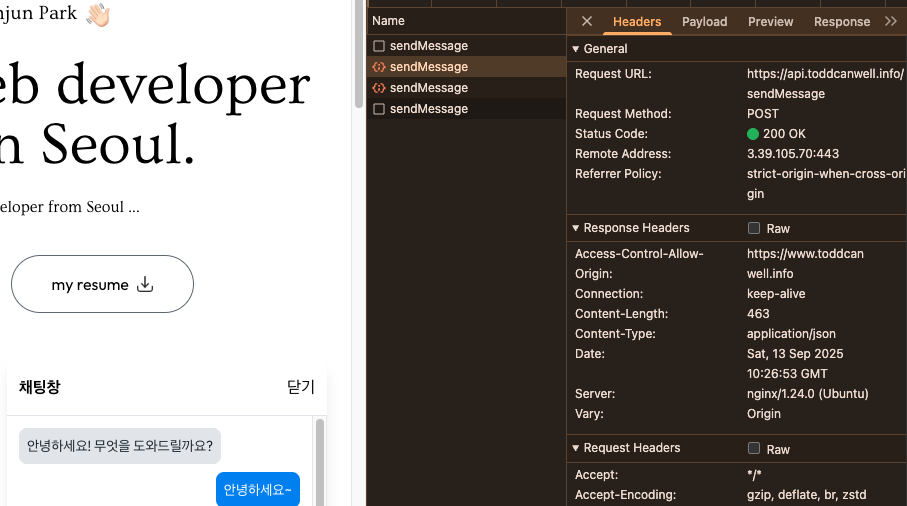Click the Request URL value
The width and height of the screenshot is (907, 506).
pos(825,84)
